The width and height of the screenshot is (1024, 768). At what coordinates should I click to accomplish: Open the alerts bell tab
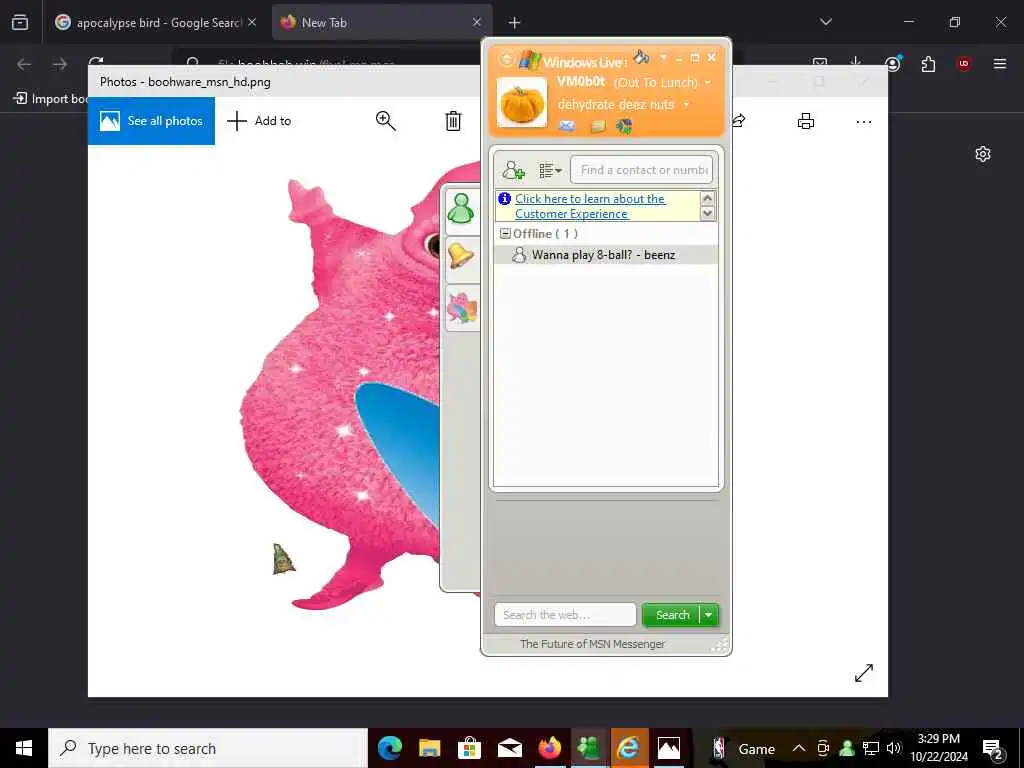click(x=462, y=256)
